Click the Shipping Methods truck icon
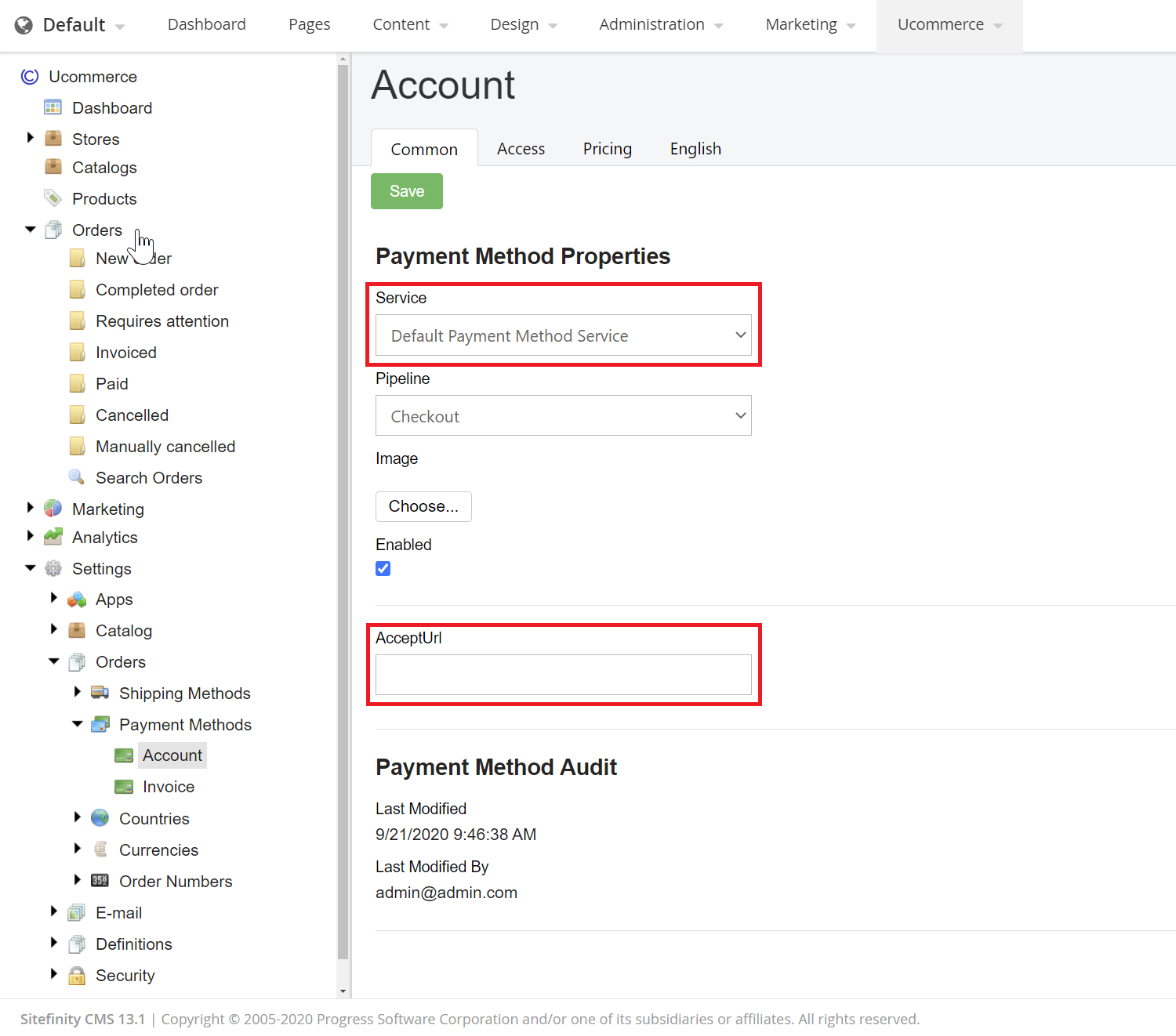The height and width of the screenshot is (1036, 1176). 99,693
